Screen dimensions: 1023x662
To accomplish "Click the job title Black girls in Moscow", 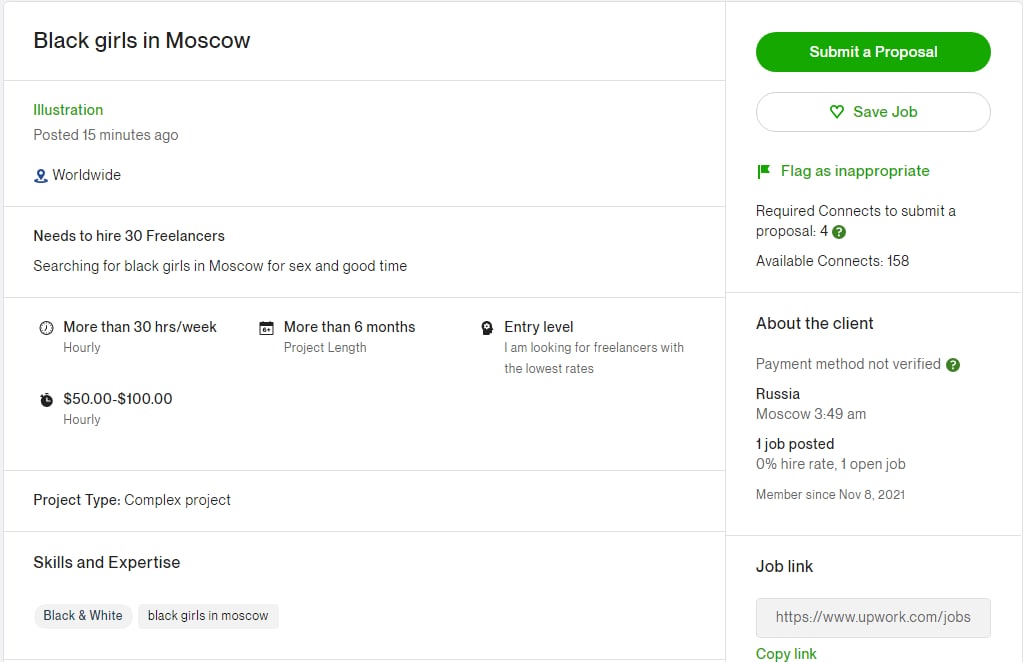I will 142,40.
